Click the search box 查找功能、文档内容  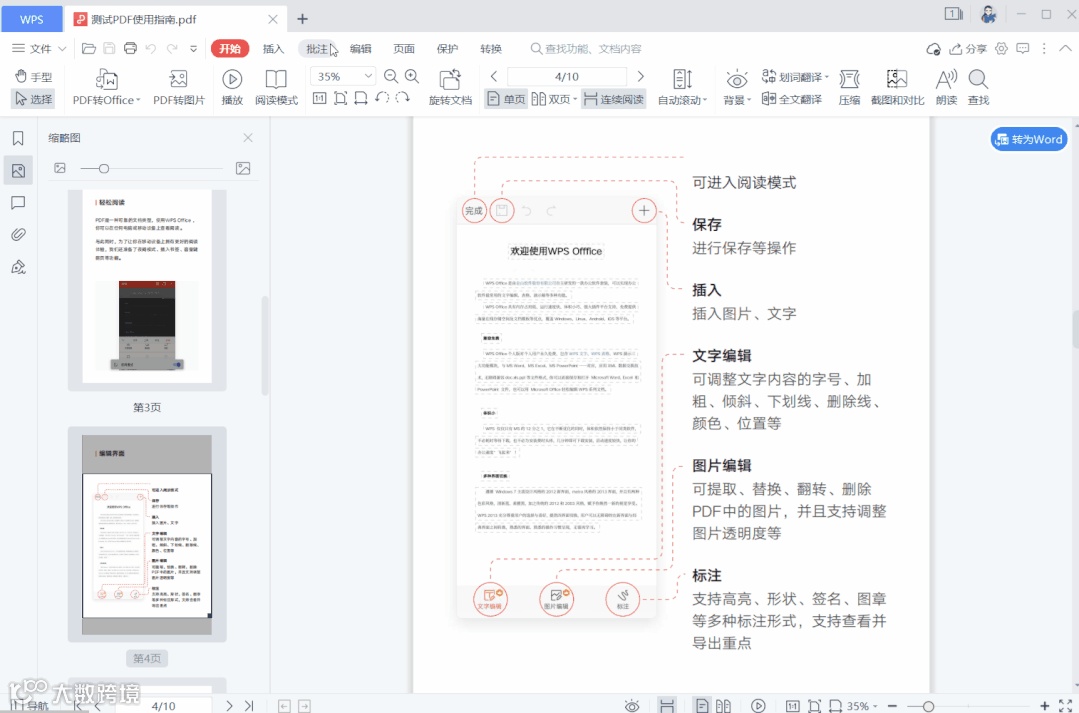586,48
